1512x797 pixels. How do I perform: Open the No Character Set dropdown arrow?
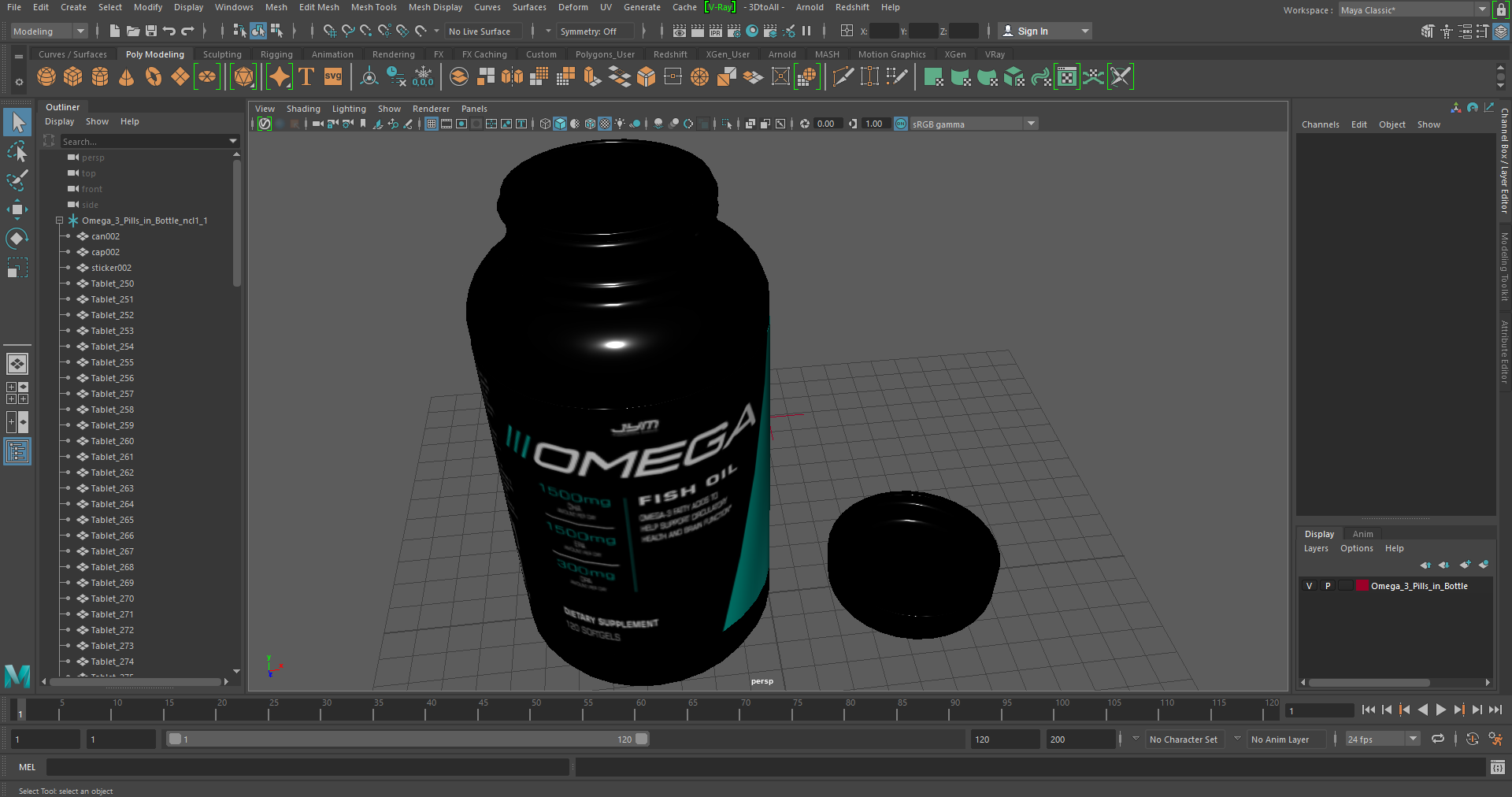click(x=1136, y=739)
